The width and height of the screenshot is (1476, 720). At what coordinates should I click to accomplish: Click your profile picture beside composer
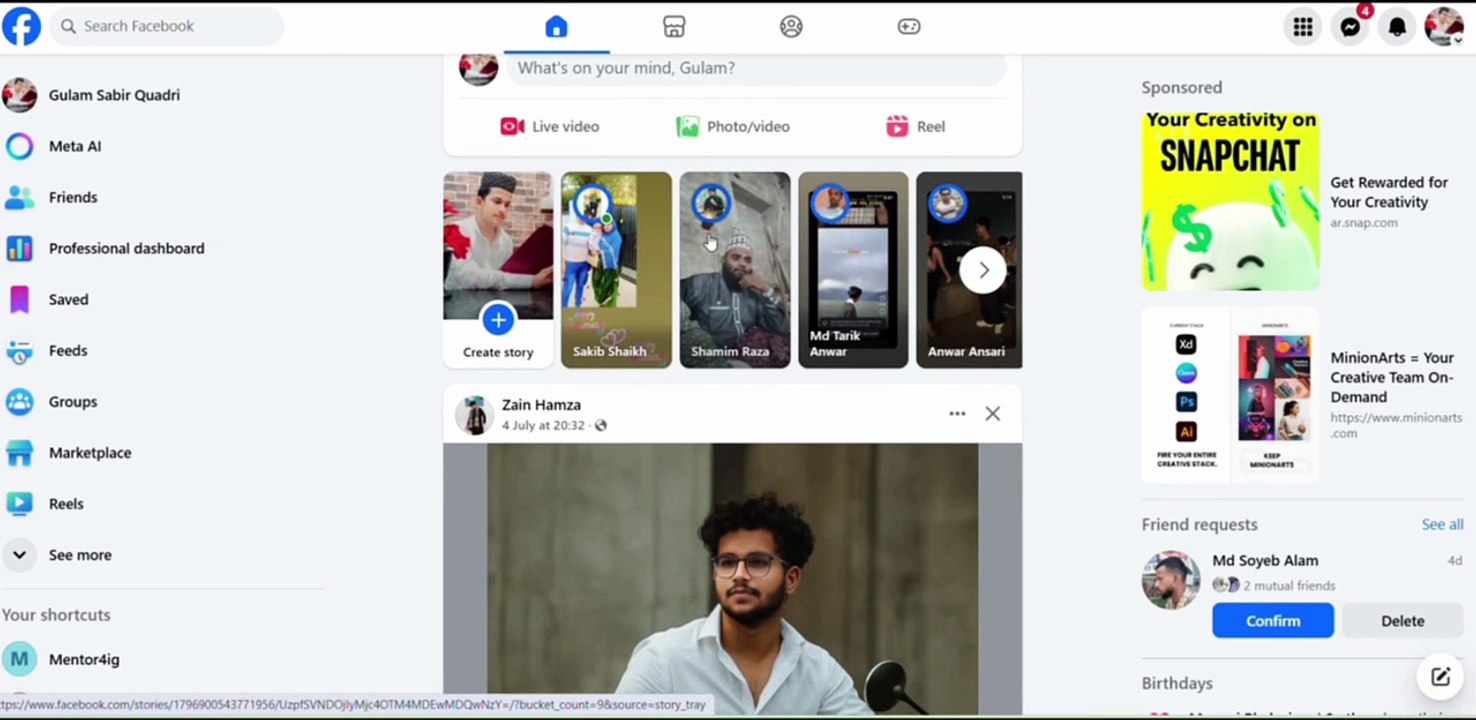(478, 68)
